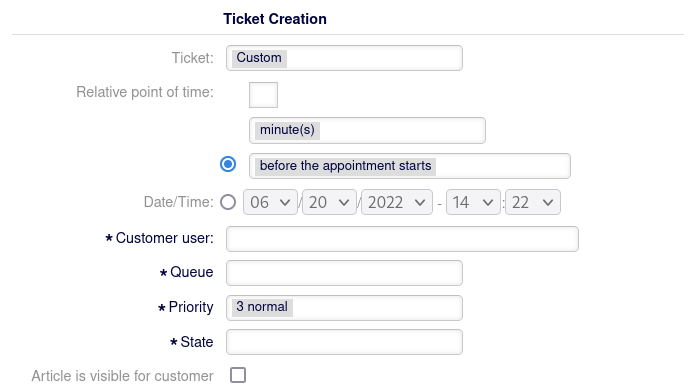Open the year dropdown showing 2022
The width and height of the screenshot is (693, 388).
click(x=396, y=202)
